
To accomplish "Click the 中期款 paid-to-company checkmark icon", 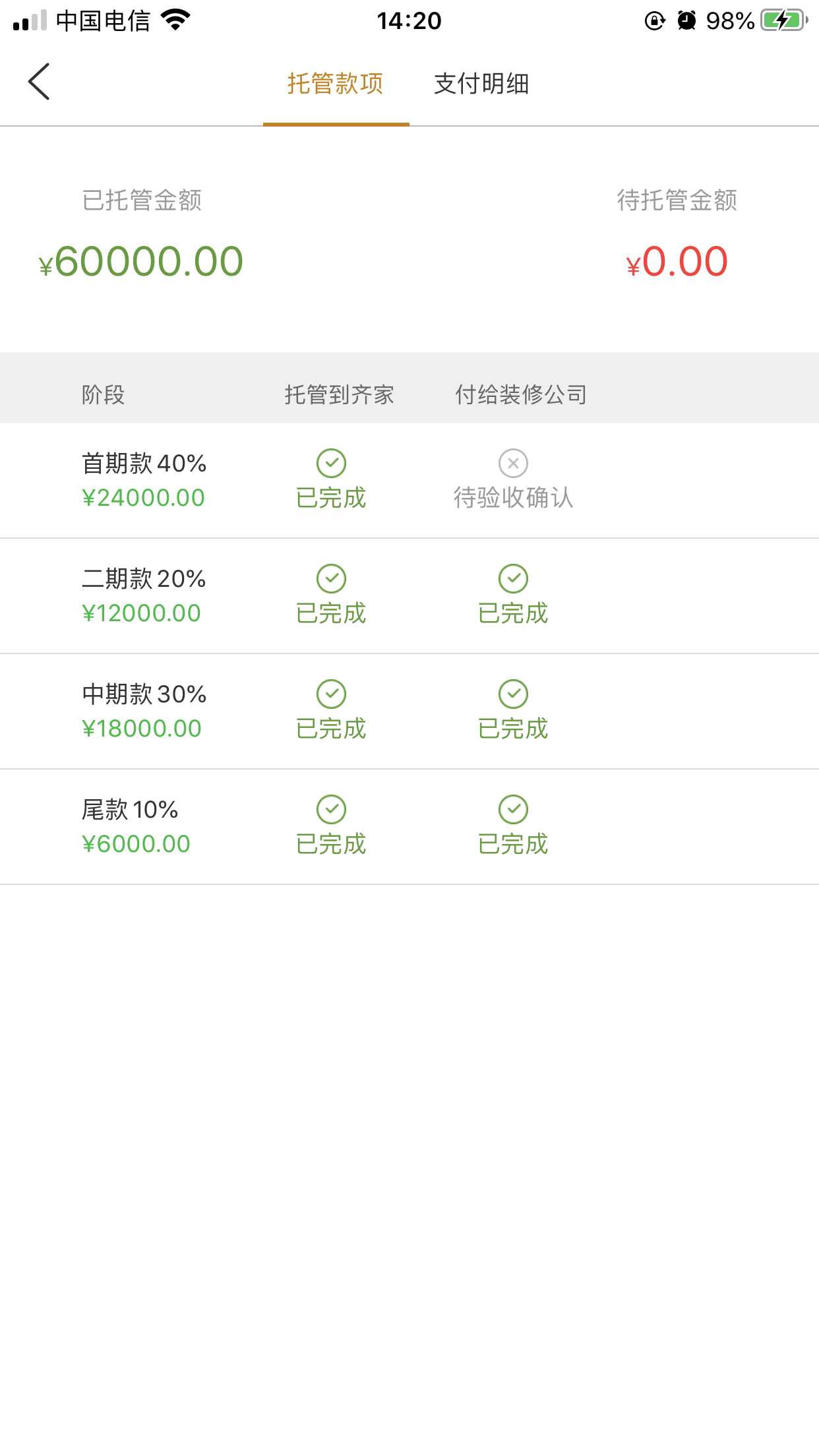I will point(513,694).
